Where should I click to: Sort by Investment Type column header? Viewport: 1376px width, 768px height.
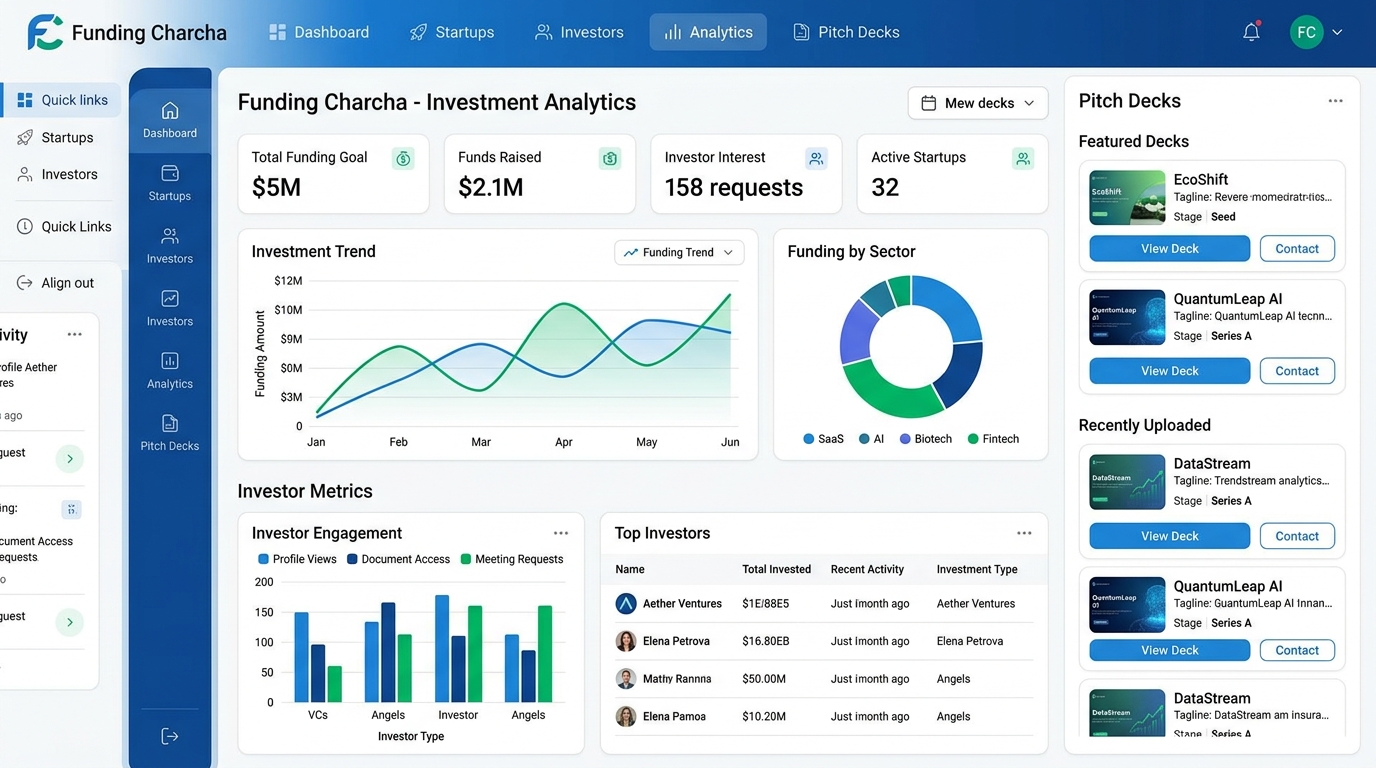[977, 569]
